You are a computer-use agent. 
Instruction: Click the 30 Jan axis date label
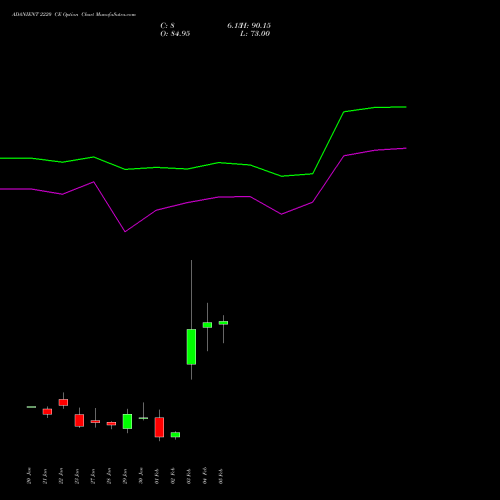coord(141,476)
